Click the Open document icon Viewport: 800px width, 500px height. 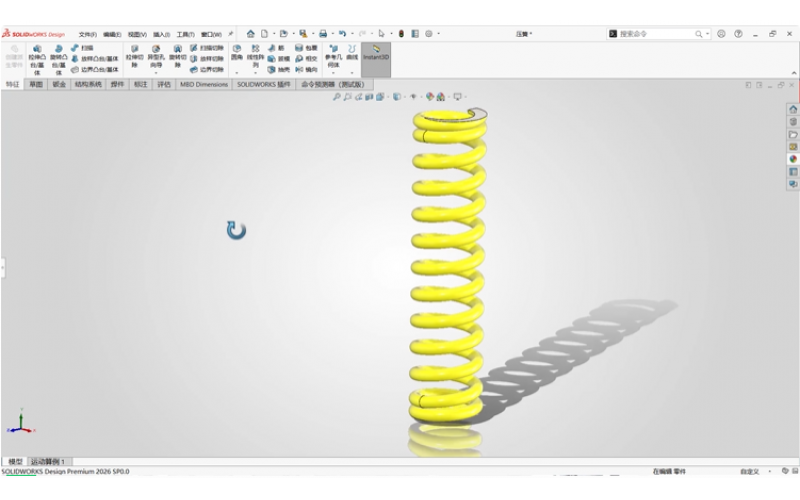click(x=284, y=34)
